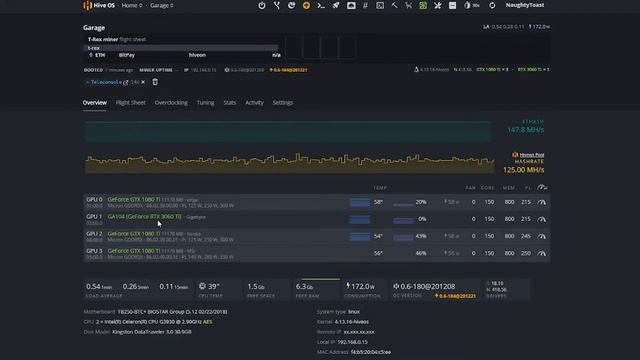Click the Hive OS logo
The height and width of the screenshot is (360, 640).
coord(99,5)
